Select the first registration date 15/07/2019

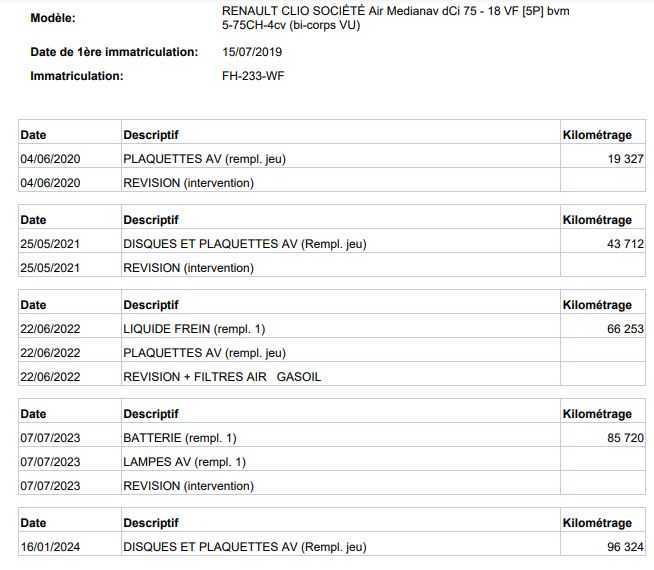[x=254, y=52]
